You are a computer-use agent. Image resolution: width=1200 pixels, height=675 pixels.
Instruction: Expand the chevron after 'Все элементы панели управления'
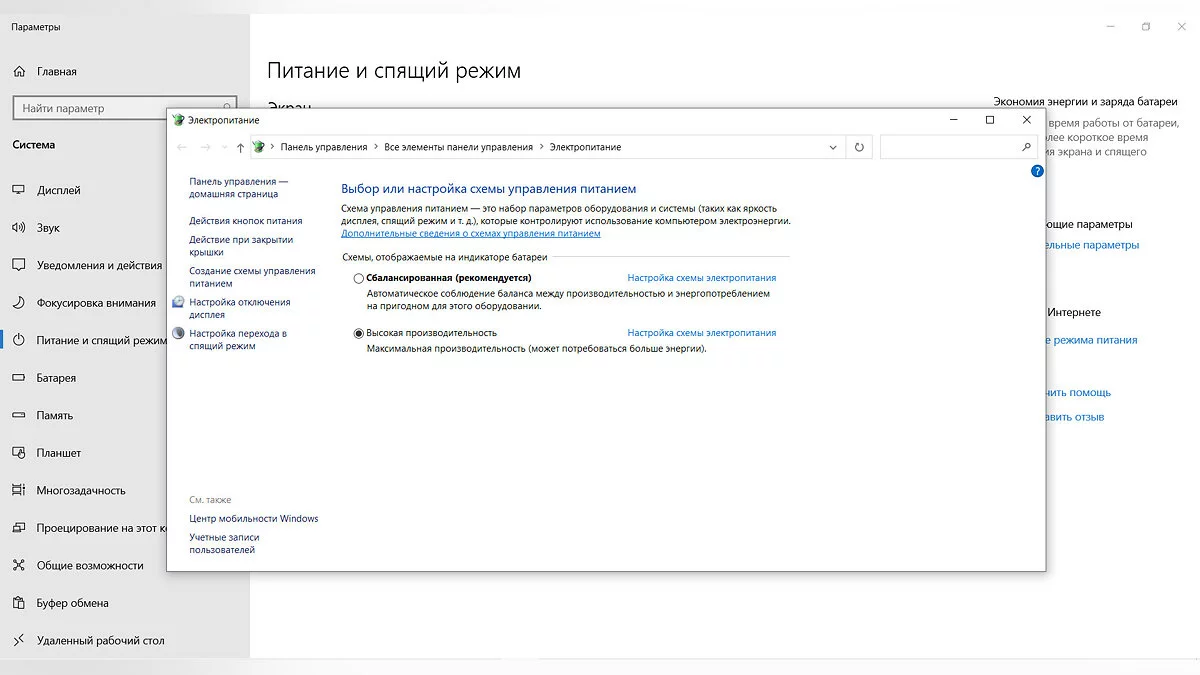tap(541, 147)
